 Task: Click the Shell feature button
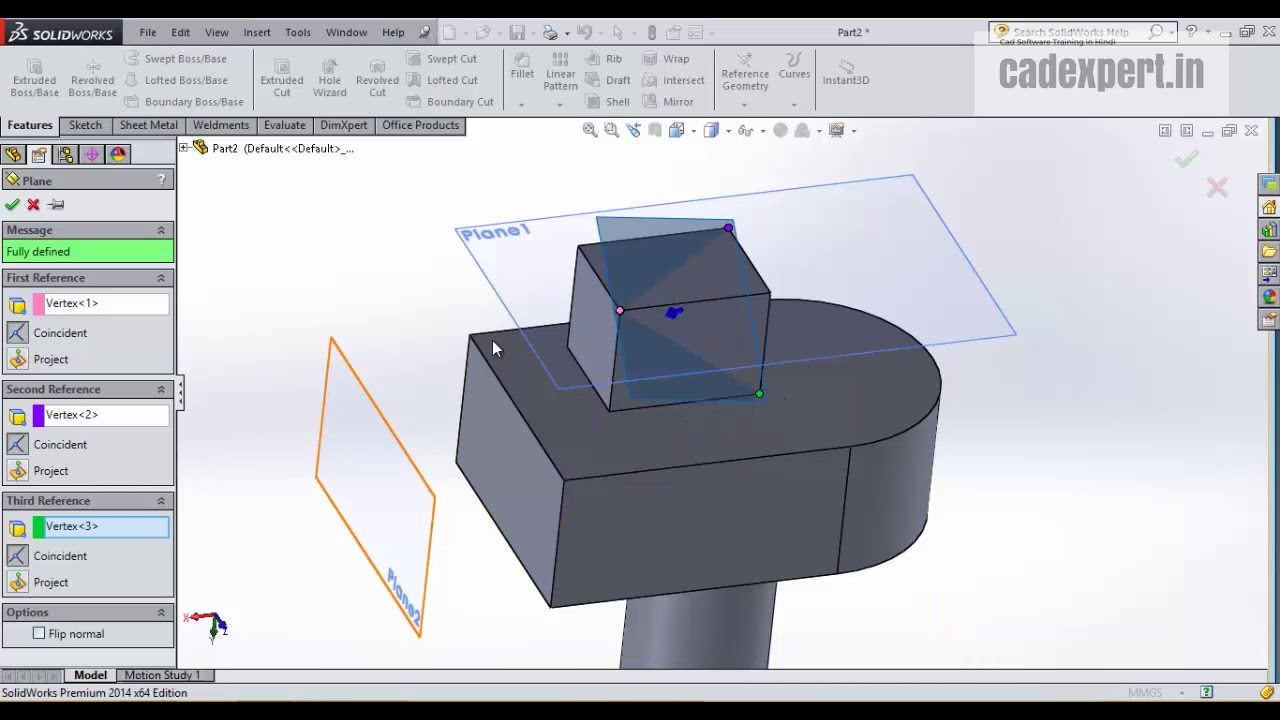[x=609, y=102]
